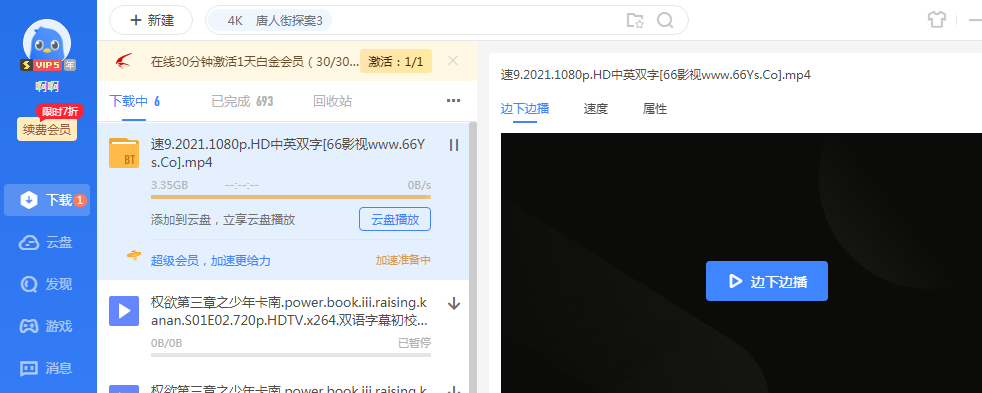The image size is (982, 393).
Task: Open the 发现 discover section
Action: pos(47,285)
